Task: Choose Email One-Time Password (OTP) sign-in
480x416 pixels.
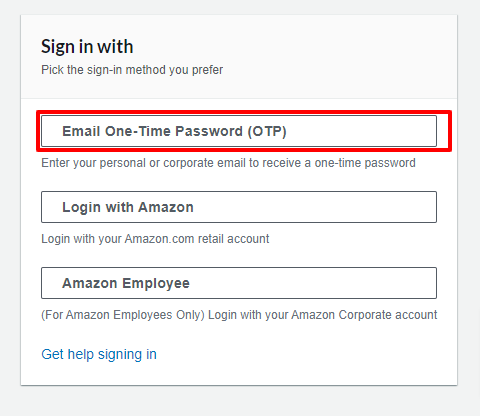Action: tap(239, 131)
